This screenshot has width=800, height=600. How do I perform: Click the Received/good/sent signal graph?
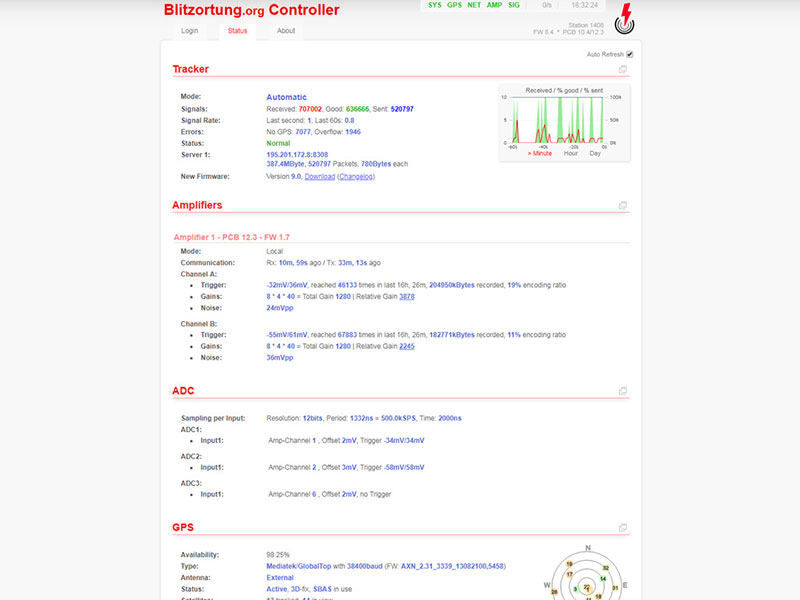564,122
